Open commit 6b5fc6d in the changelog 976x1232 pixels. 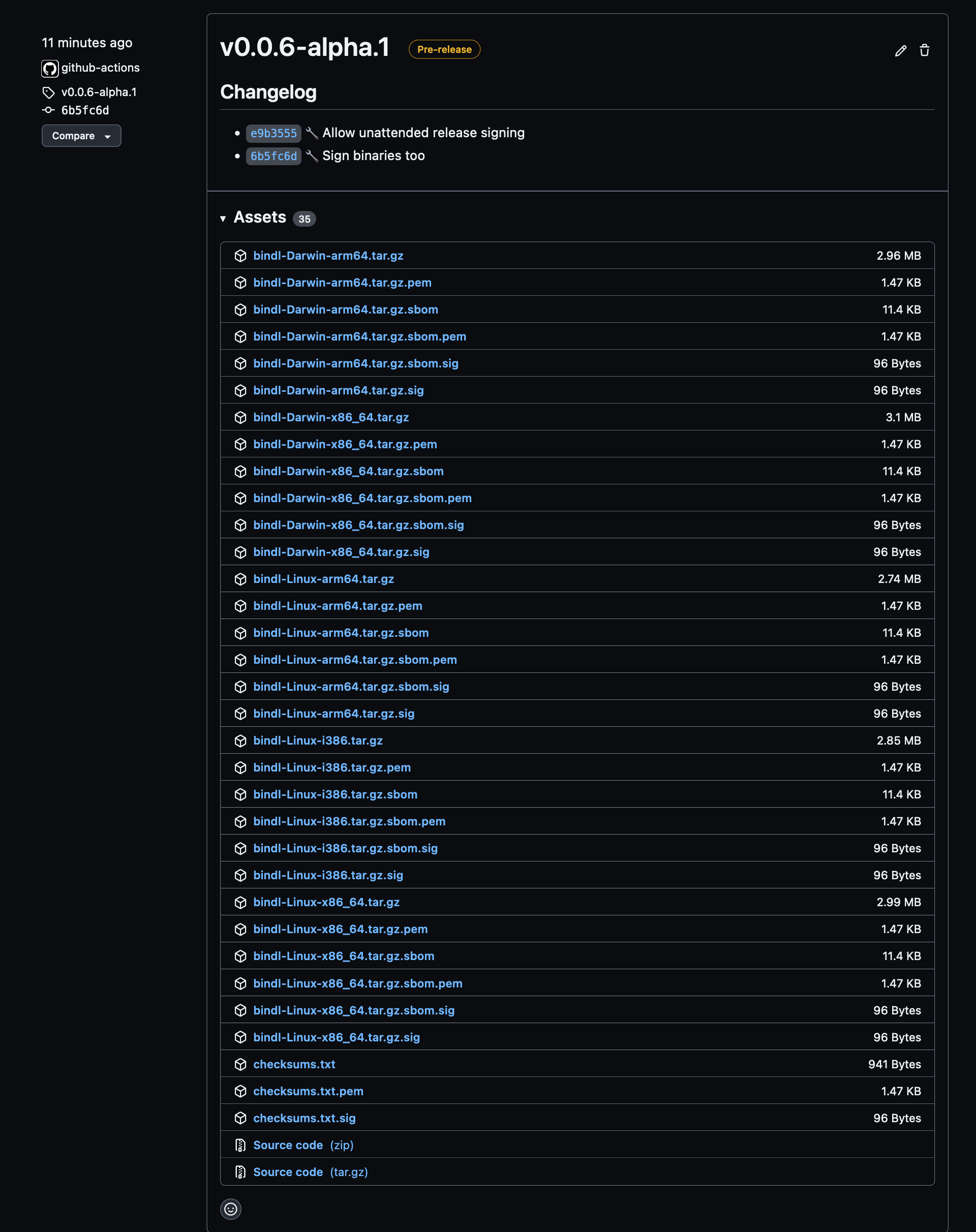273,156
